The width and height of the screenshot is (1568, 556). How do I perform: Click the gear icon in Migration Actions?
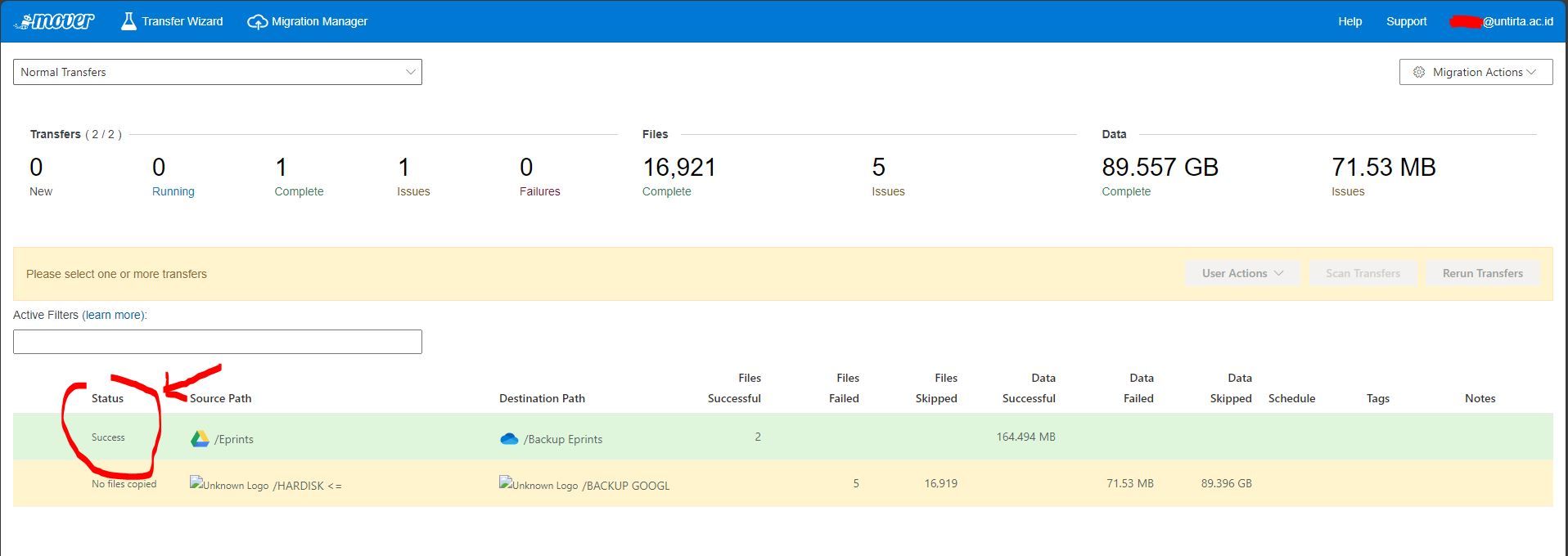pos(1419,72)
